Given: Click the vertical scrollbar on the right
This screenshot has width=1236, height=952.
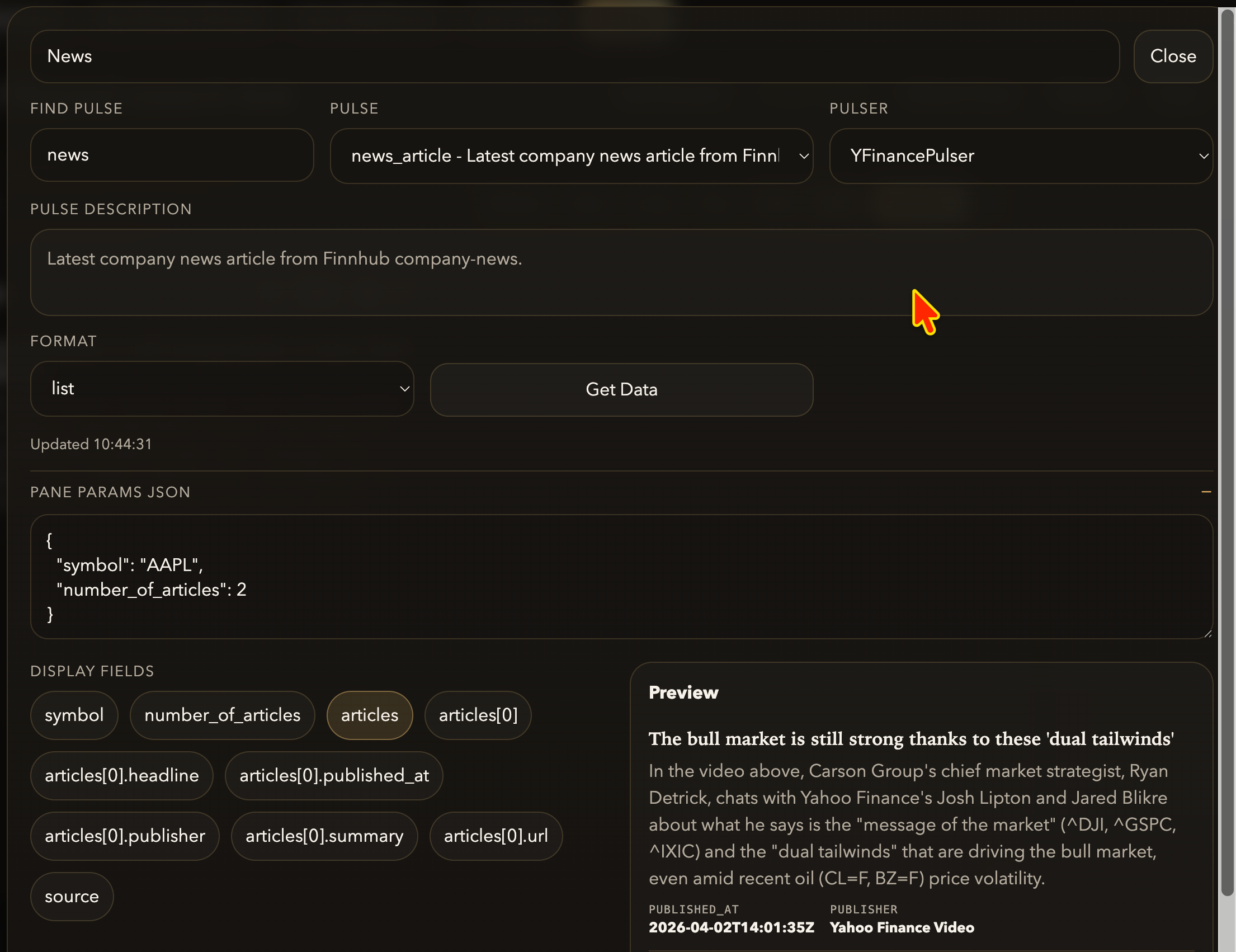Looking at the screenshot, I should [x=1226, y=453].
